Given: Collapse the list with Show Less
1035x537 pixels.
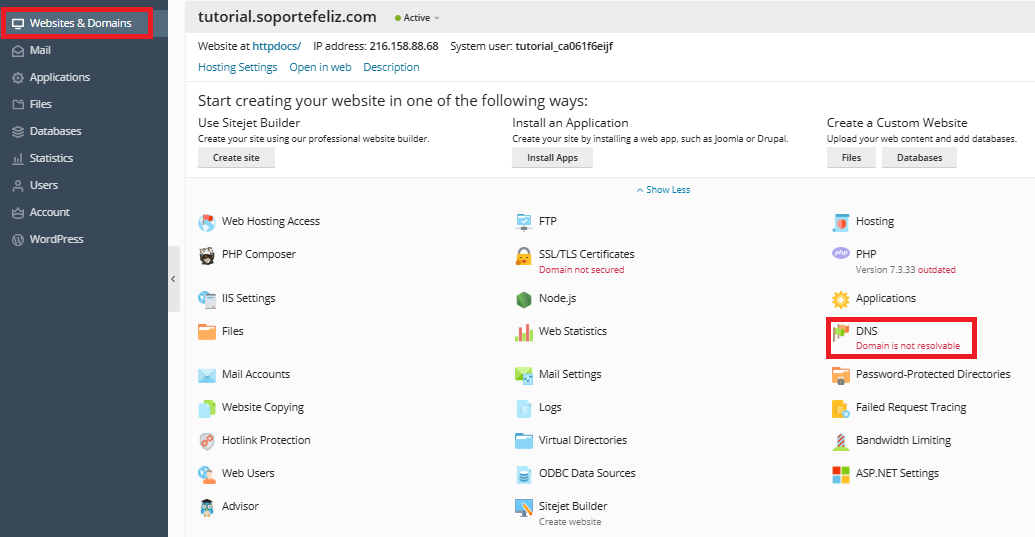Looking at the screenshot, I should point(663,190).
